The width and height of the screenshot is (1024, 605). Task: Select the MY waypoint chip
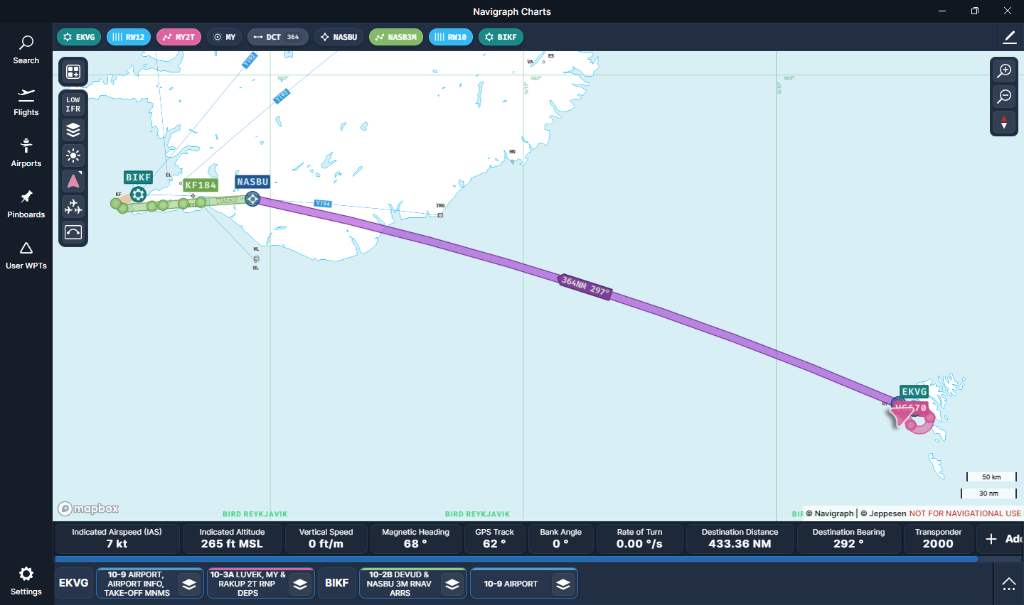click(x=224, y=37)
